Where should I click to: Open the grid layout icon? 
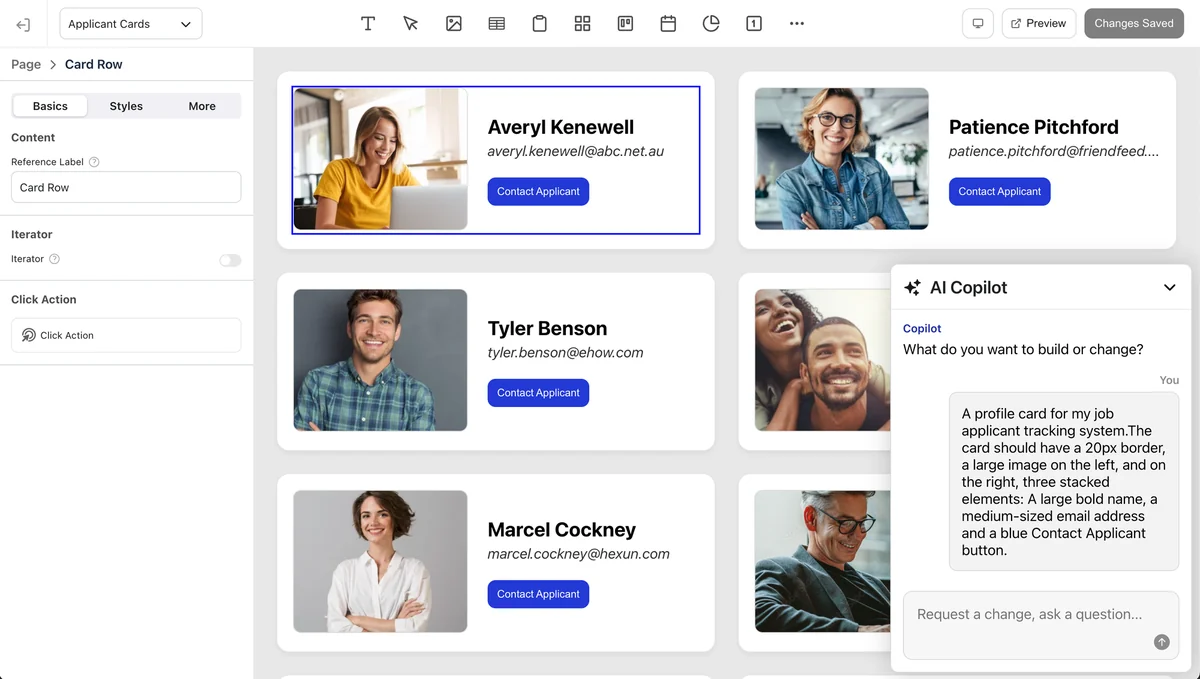coord(583,23)
